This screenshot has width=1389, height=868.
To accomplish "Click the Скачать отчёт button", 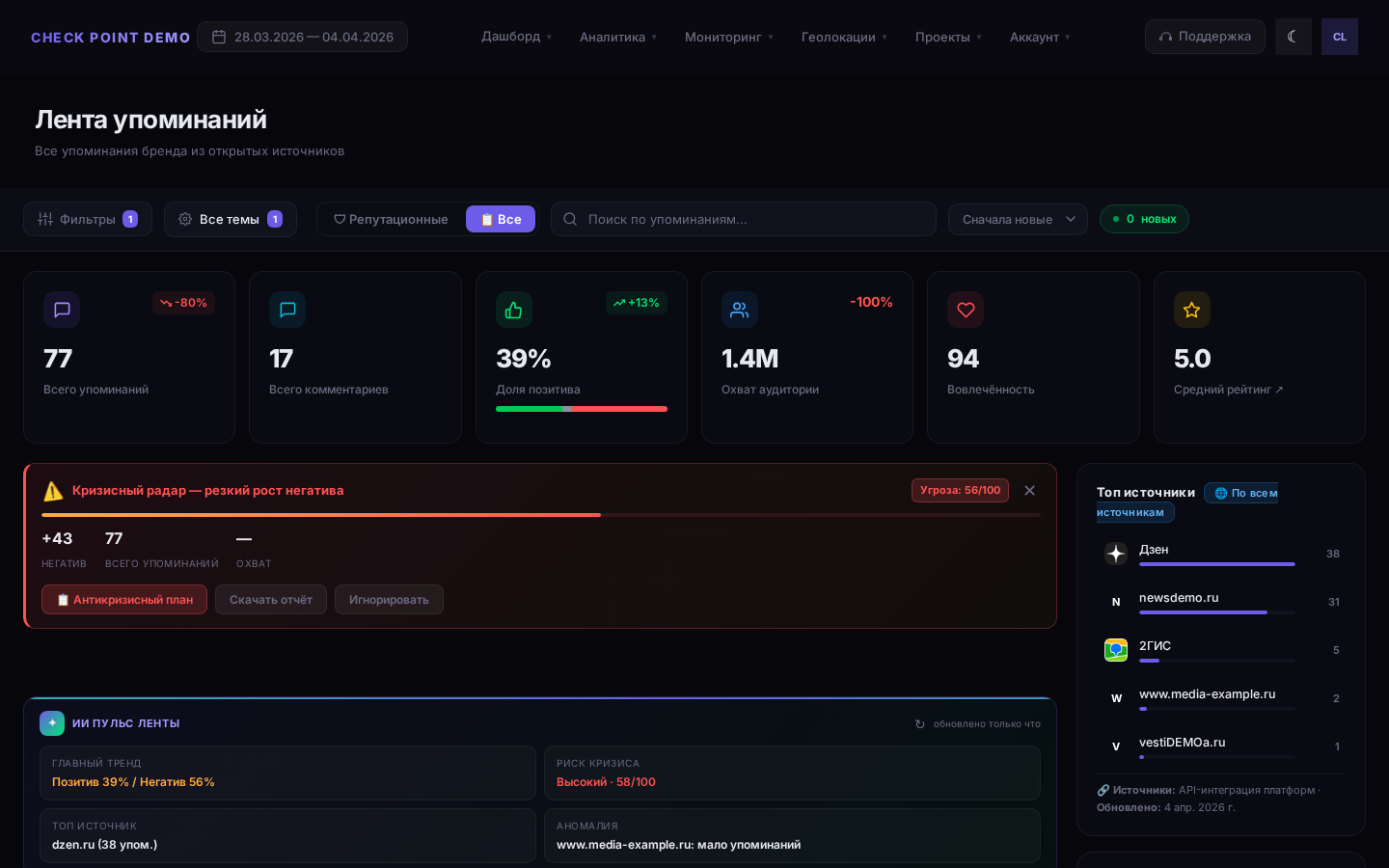I will (x=270, y=599).
